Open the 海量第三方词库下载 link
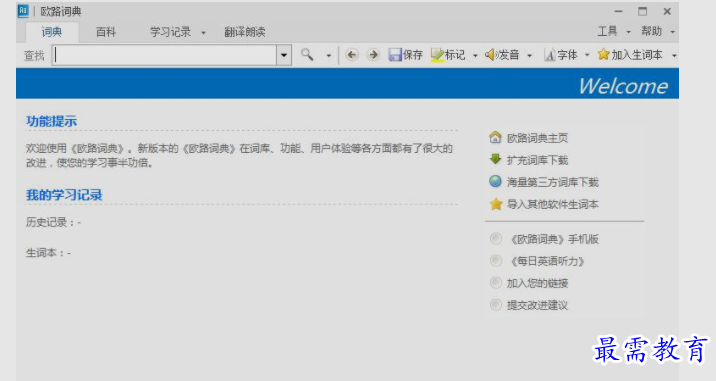This screenshot has width=716, height=381. tap(553, 182)
